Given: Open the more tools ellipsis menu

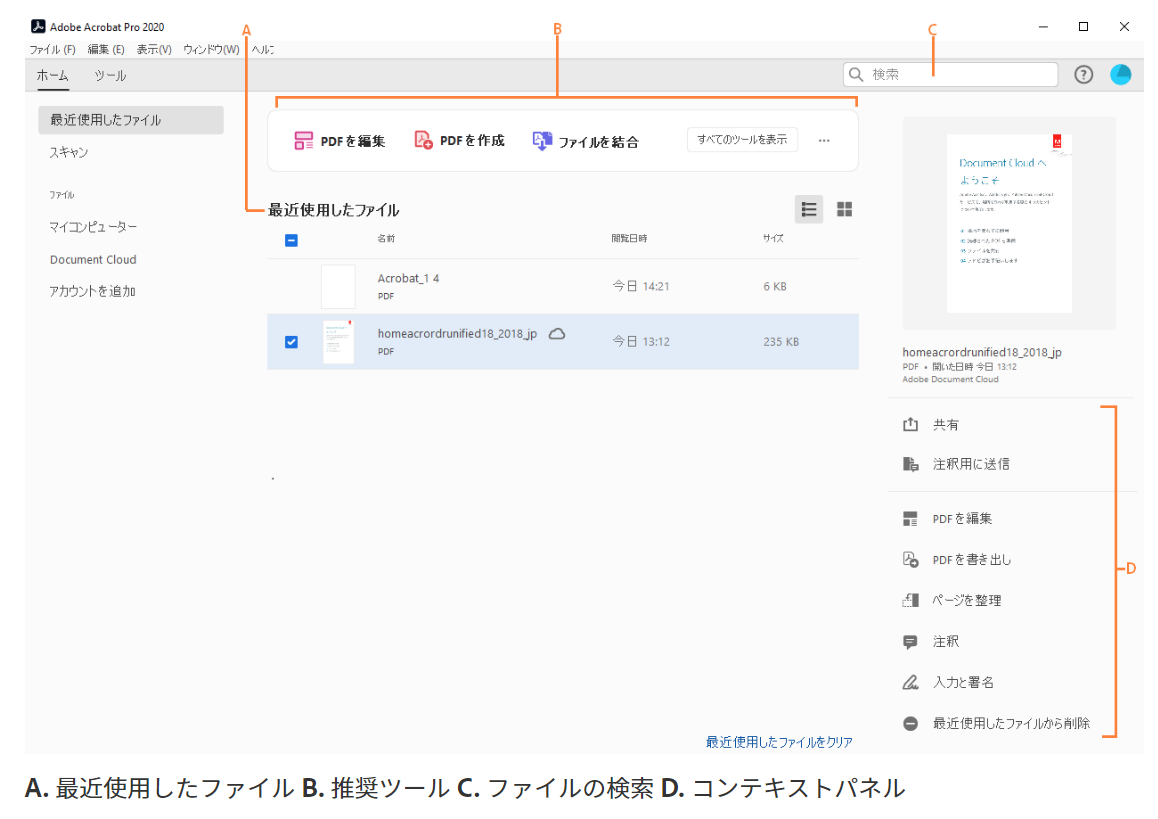Looking at the screenshot, I should tap(824, 141).
